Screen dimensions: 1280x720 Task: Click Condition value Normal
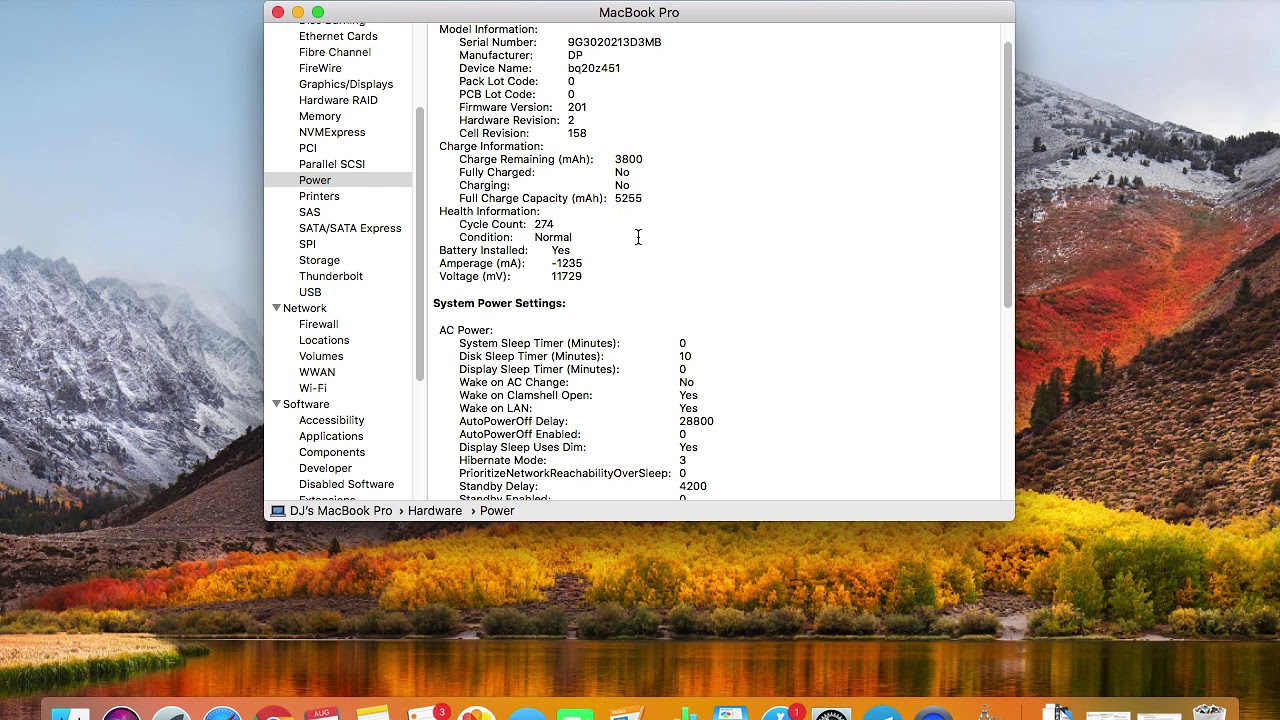553,237
